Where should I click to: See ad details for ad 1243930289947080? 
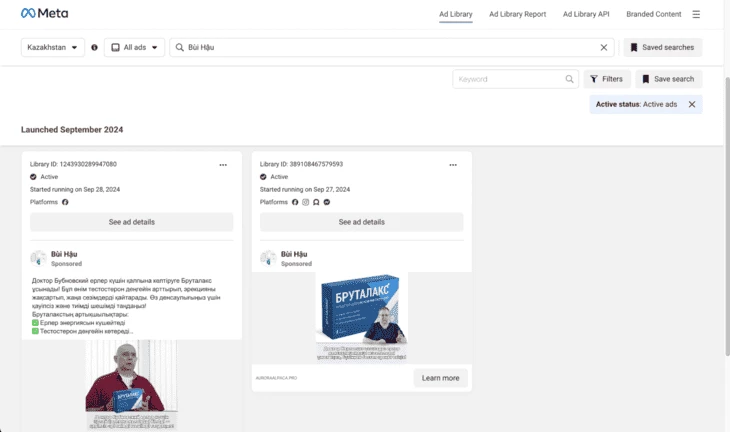[x=132, y=222]
